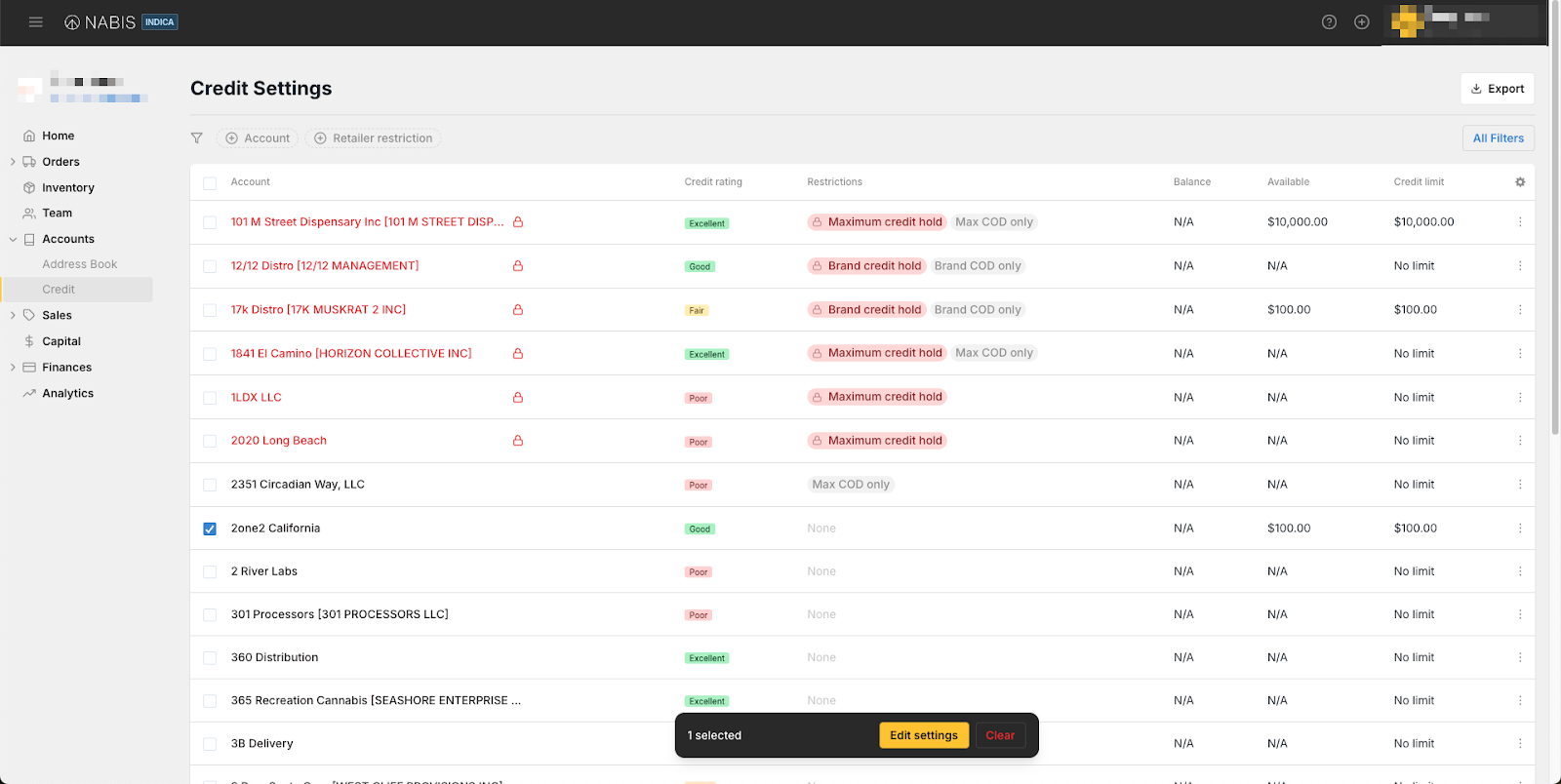Click the Export button
1561x784 pixels.
point(1497,89)
